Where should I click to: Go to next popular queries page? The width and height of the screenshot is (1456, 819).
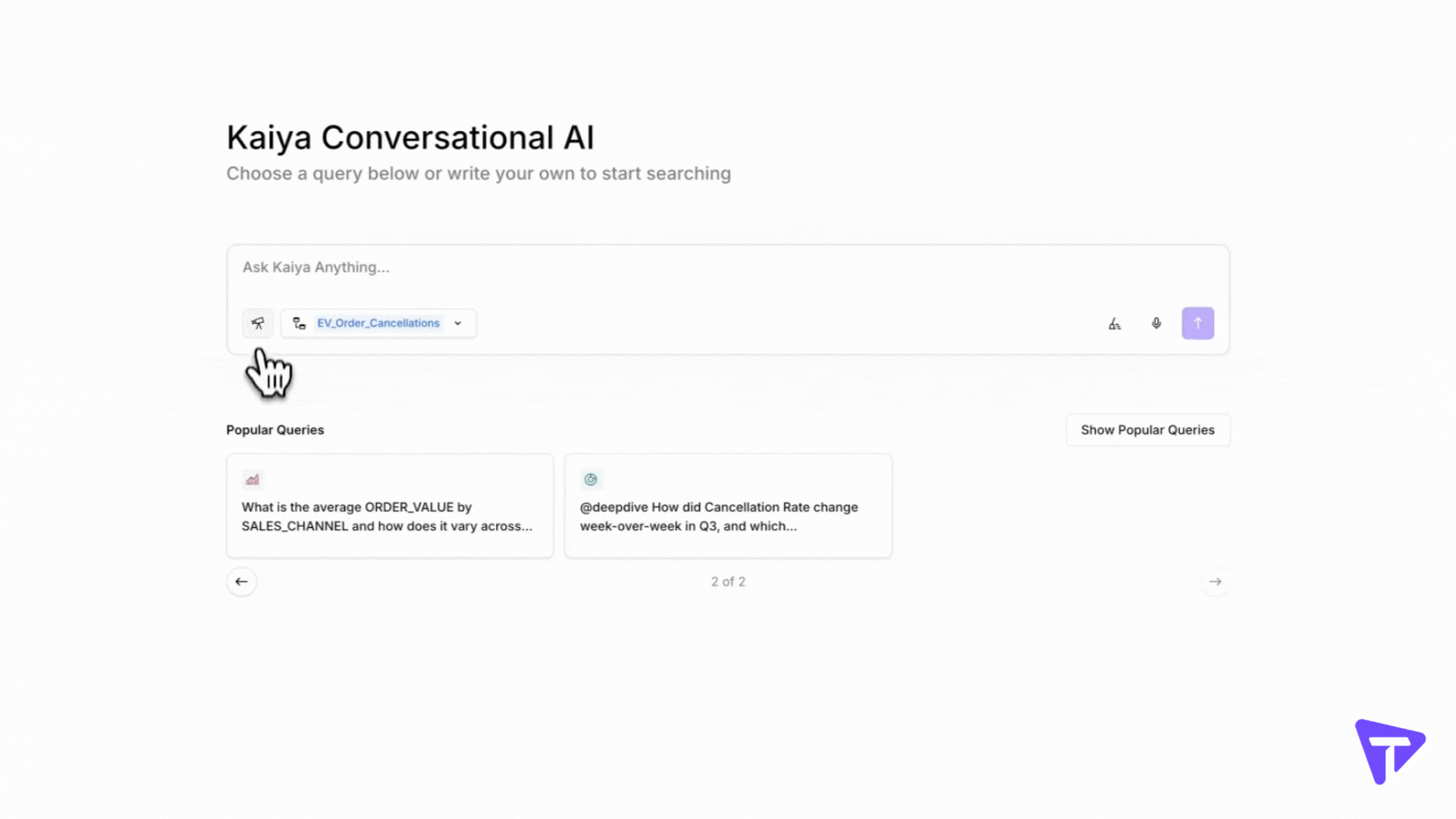1215,582
